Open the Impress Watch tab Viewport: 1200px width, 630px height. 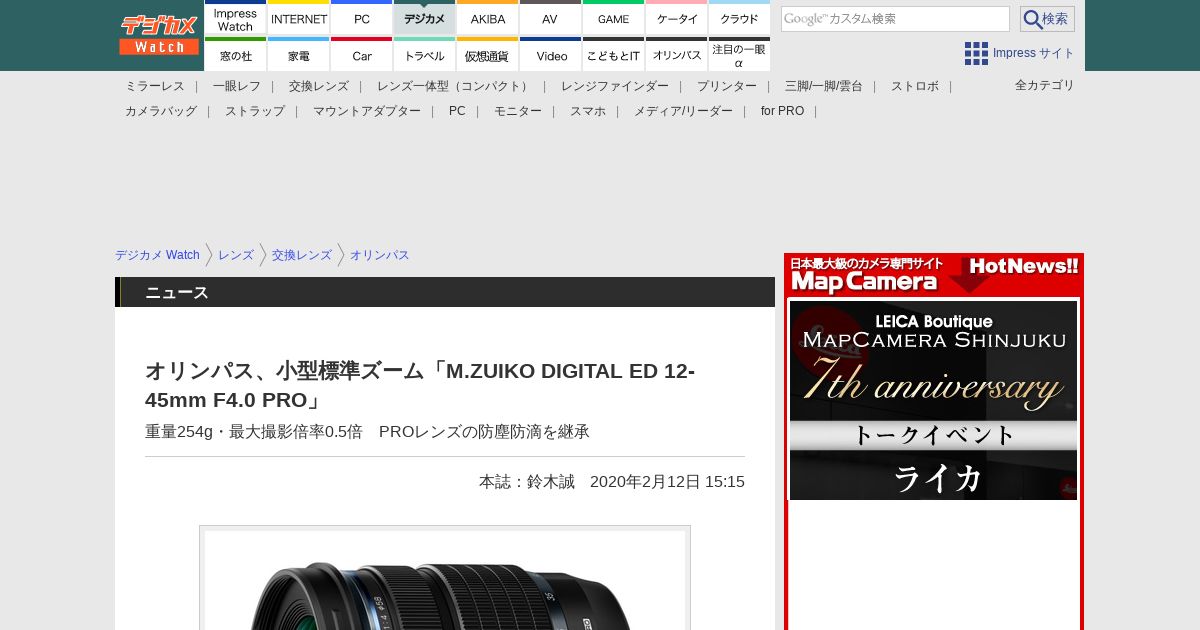(x=236, y=18)
